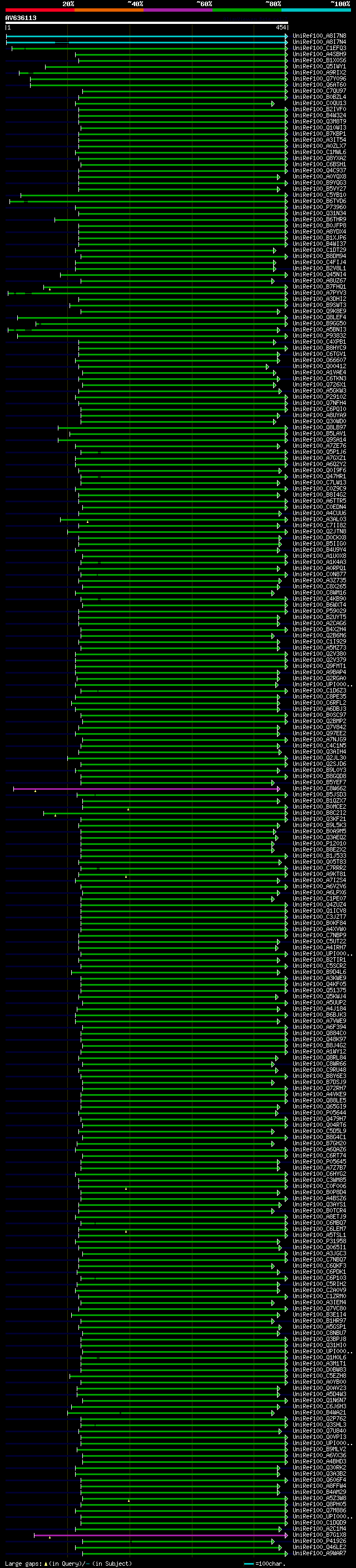Screen dimensions: 356x1568
Task: Select the UniRef100_Q51375 label
Action: [319, 990]
